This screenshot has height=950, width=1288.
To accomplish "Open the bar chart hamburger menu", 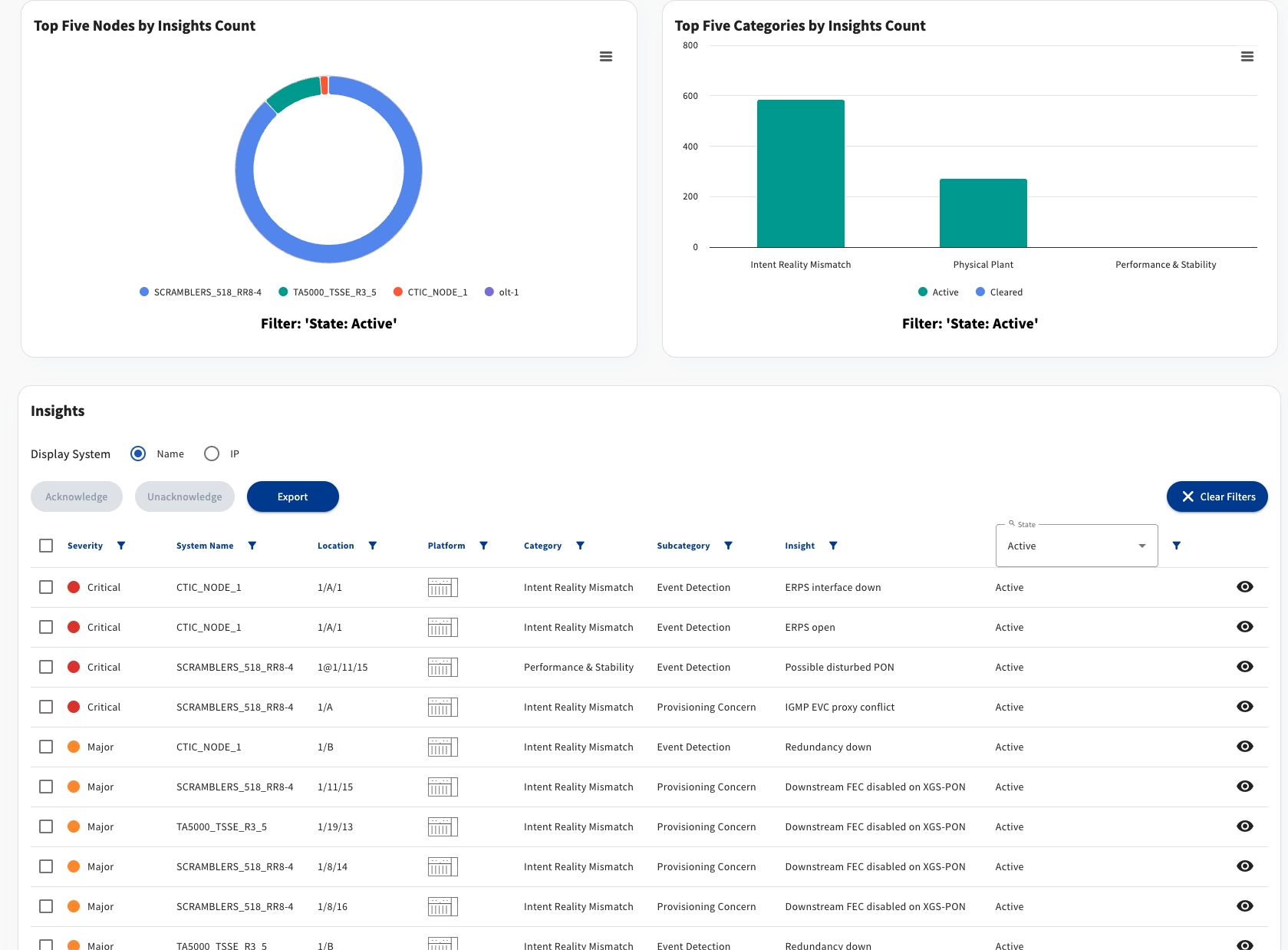I will 1247,57.
